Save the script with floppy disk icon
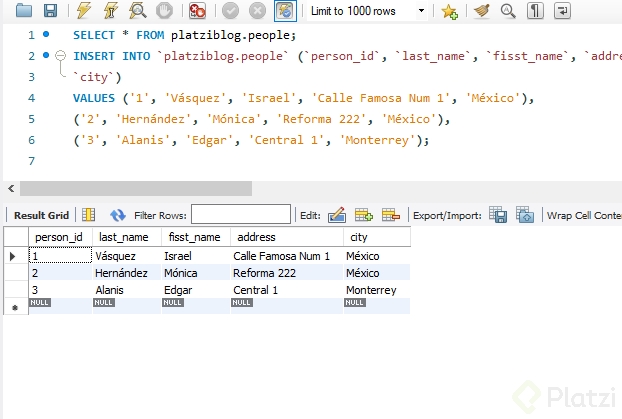The height and width of the screenshot is (419, 622). point(50,10)
